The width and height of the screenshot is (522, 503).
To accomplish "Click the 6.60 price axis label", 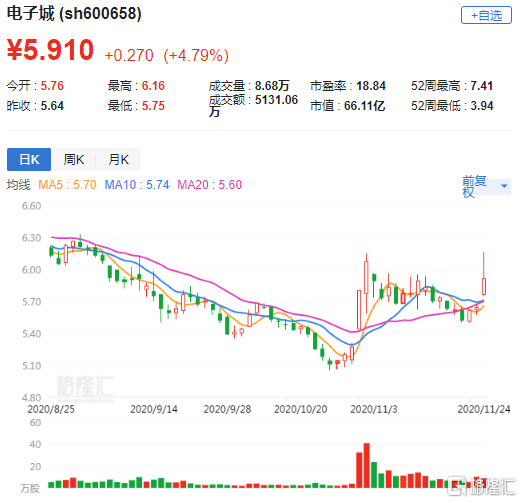I will (32, 206).
